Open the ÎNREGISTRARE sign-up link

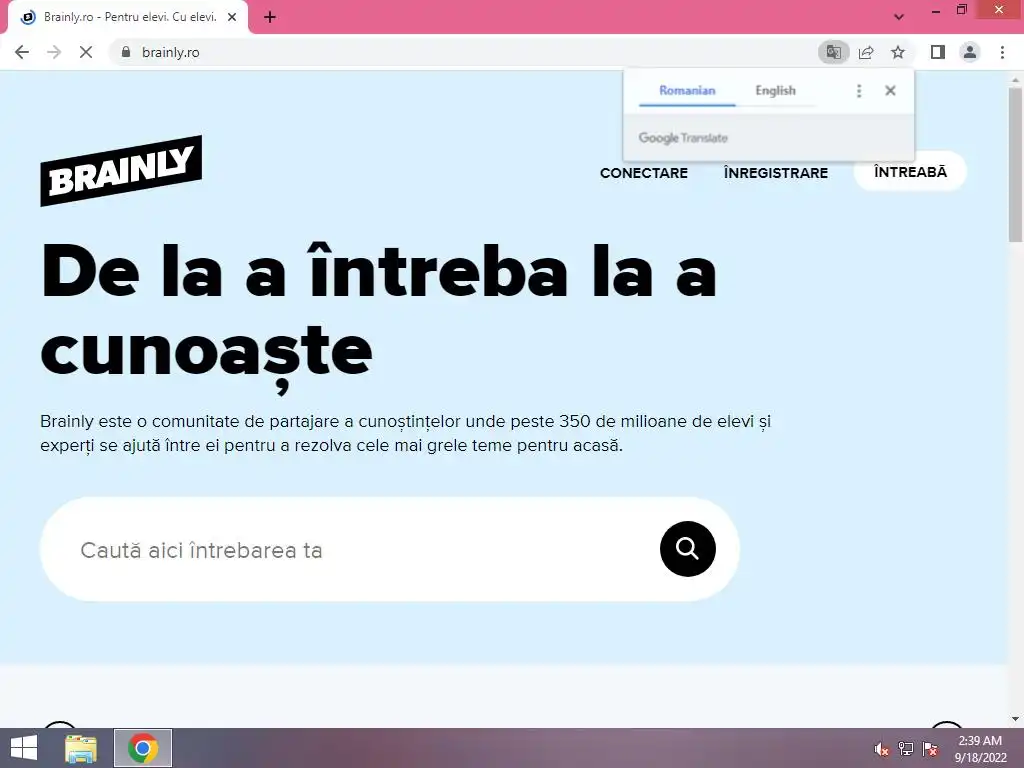[x=776, y=173]
